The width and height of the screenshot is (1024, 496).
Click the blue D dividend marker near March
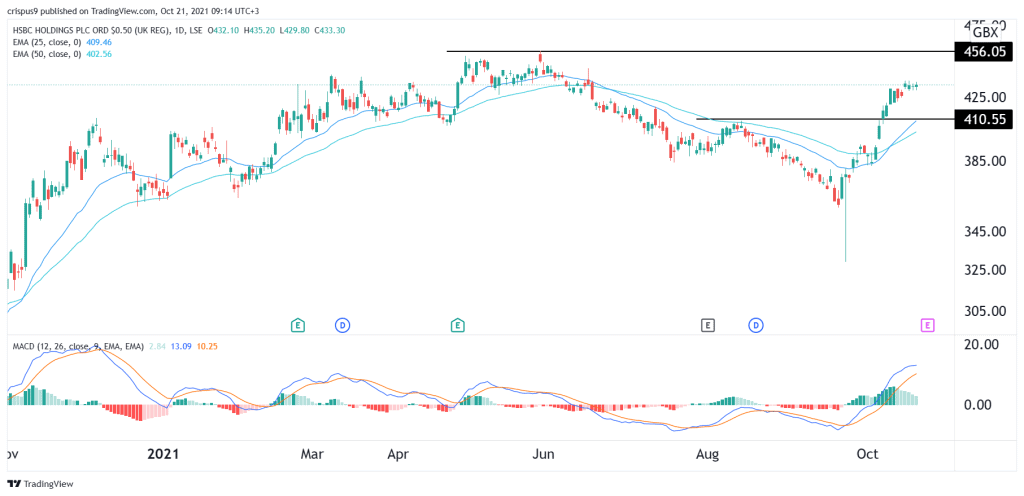point(342,324)
